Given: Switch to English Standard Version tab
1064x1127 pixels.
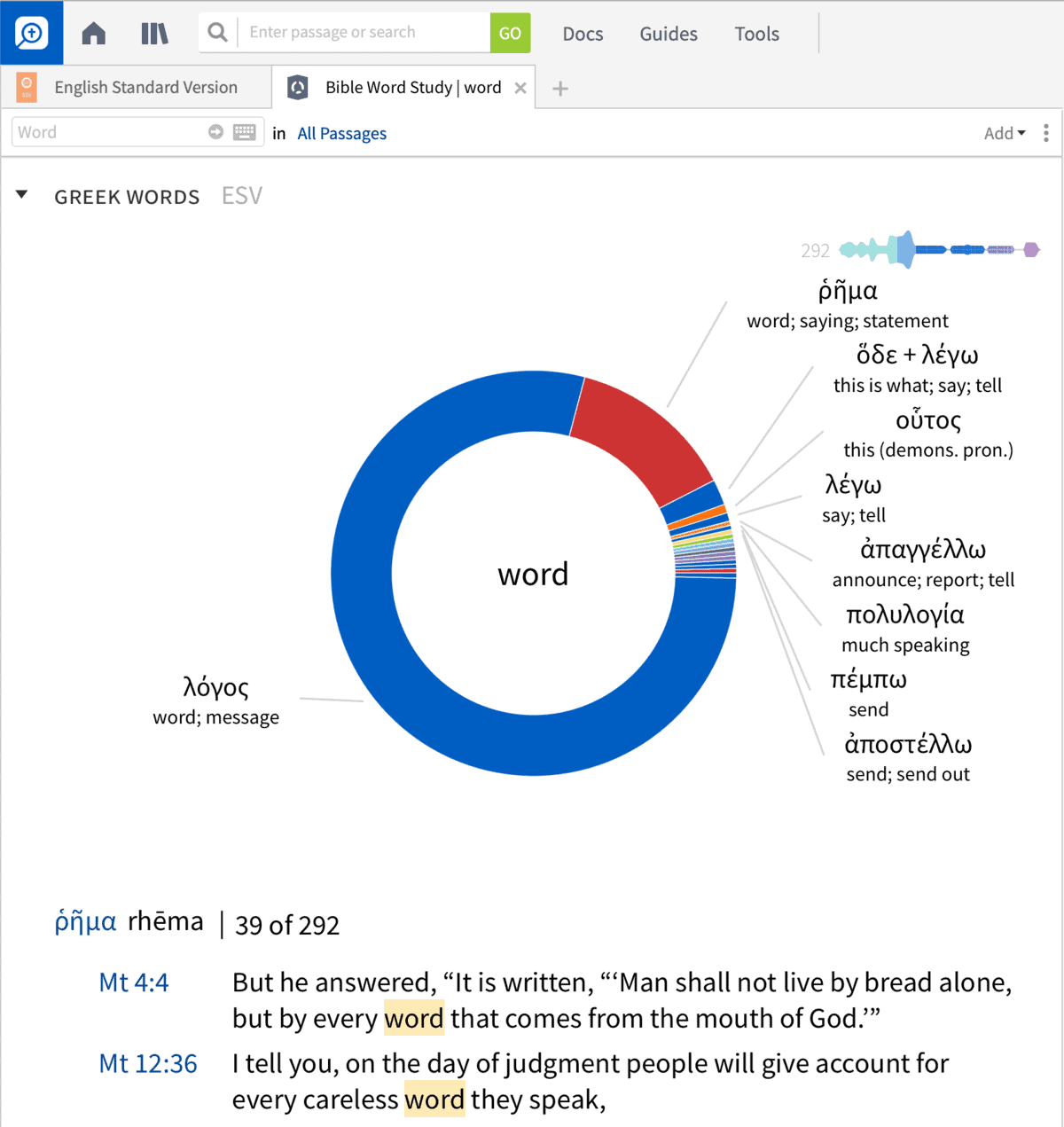Looking at the screenshot, I should coord(145,87).
